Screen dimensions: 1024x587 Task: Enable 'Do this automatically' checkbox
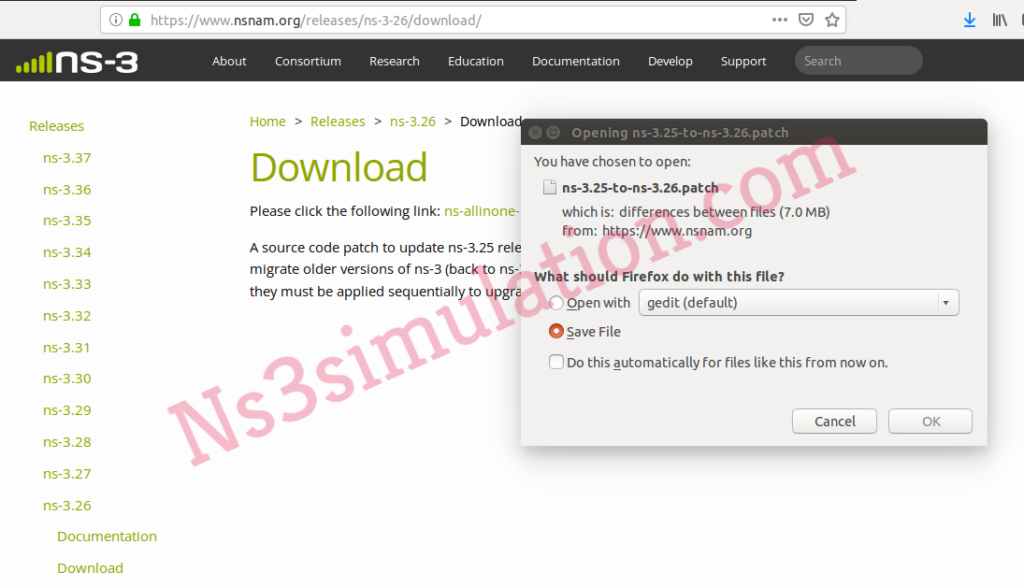coord(556,362)
